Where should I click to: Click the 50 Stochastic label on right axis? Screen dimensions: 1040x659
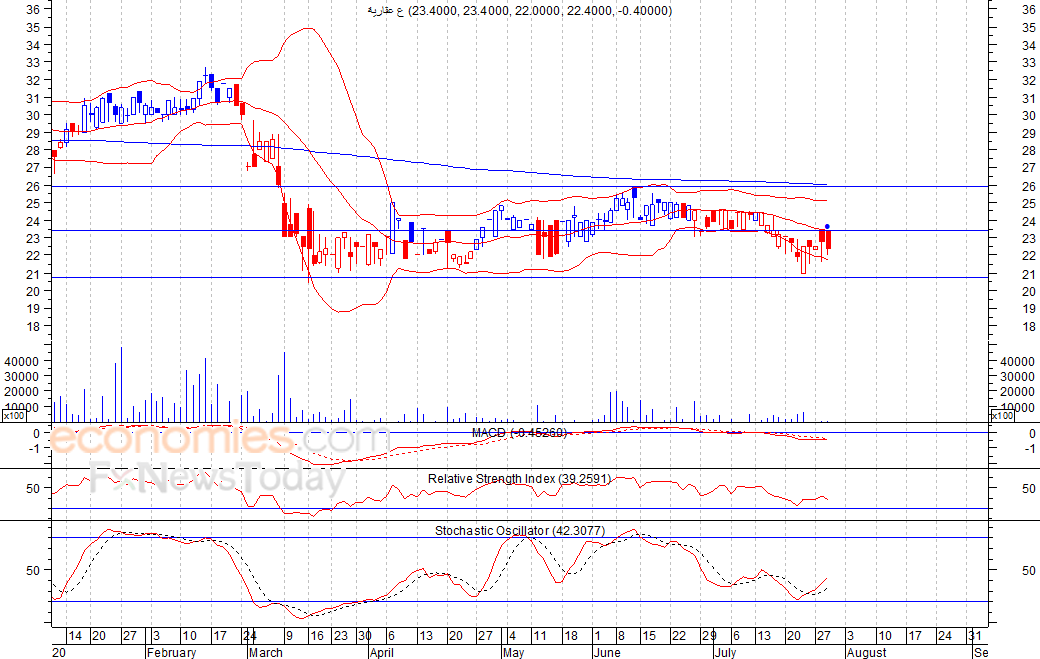[x=1029, y=570]
